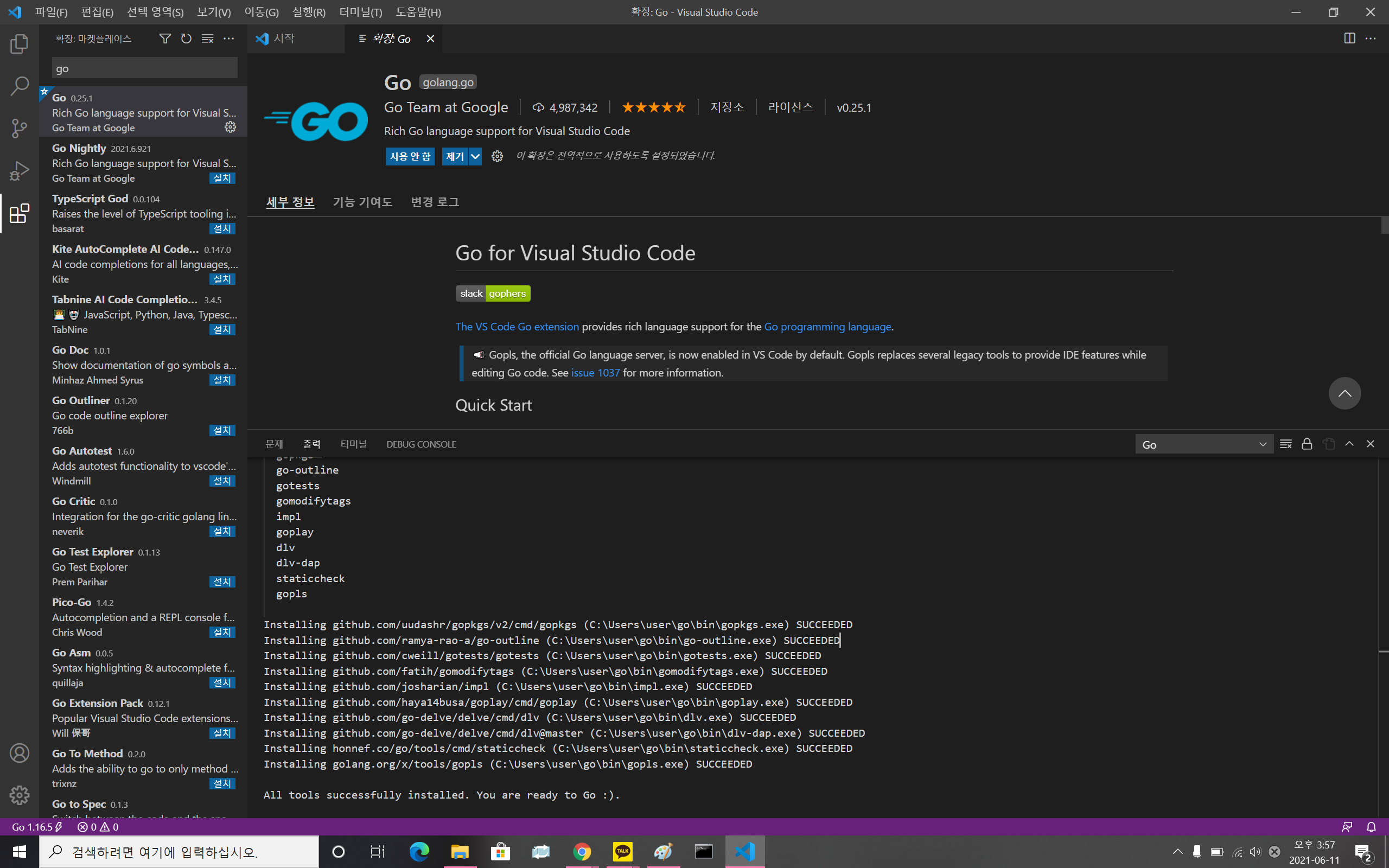Click the extension search input field

click(145, 68)
